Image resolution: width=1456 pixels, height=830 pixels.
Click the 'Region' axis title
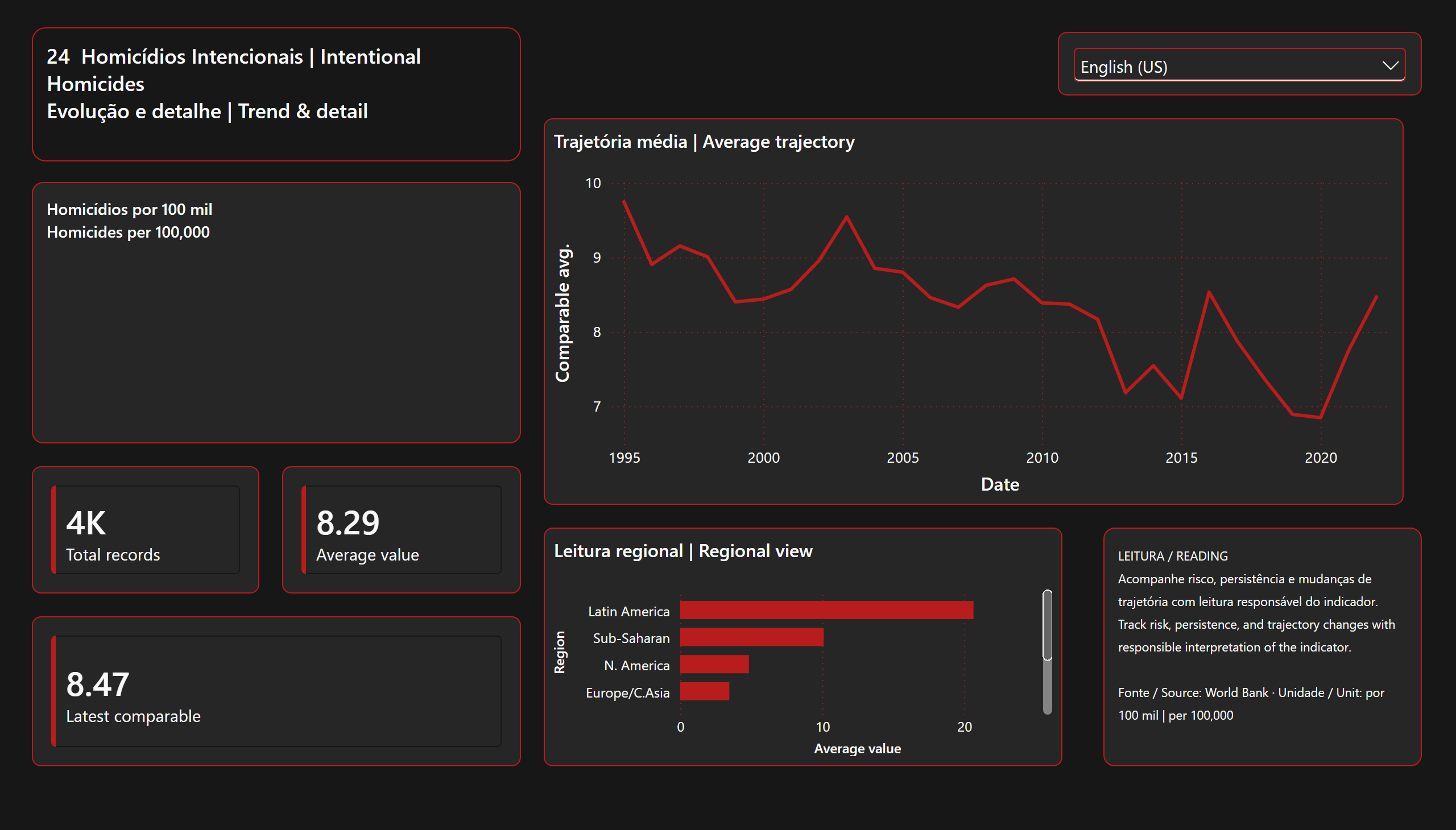560,652
